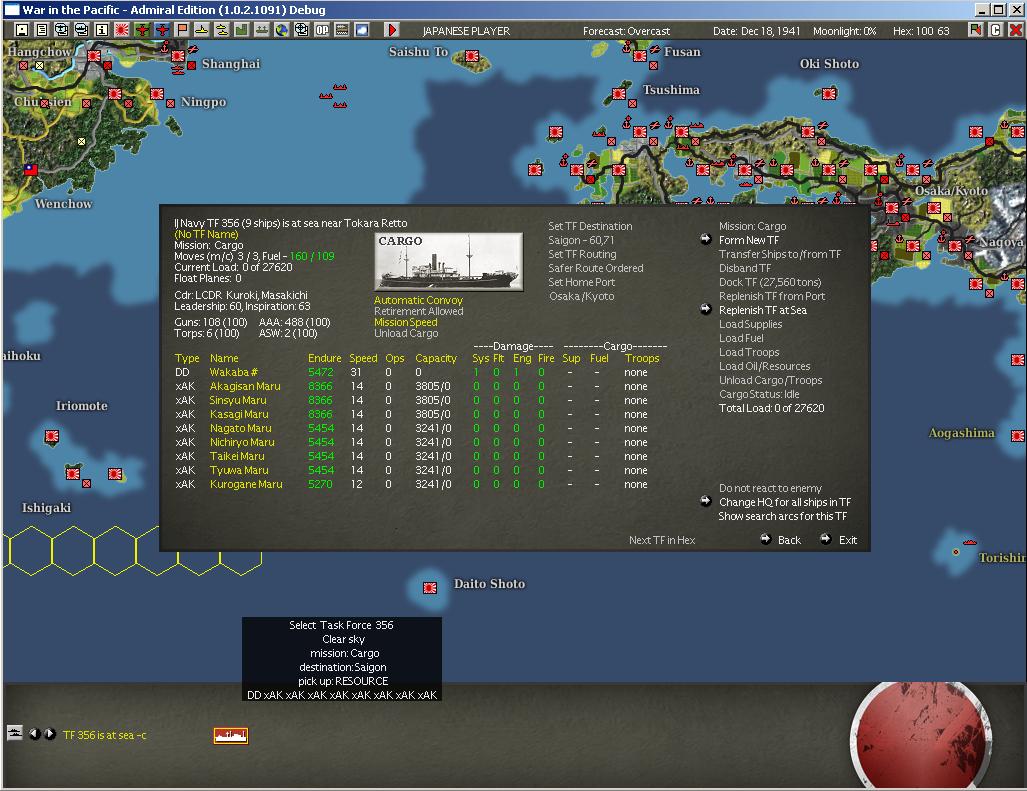Toggle Mission Speed setting
This screenshot has width=1027, height=791.
[405, 322]
